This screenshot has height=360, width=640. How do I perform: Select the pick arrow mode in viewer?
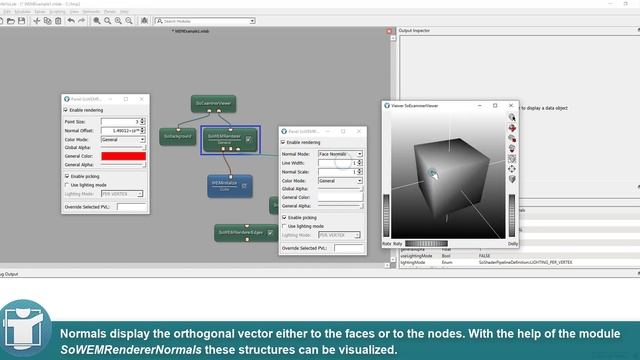(512, 118)
